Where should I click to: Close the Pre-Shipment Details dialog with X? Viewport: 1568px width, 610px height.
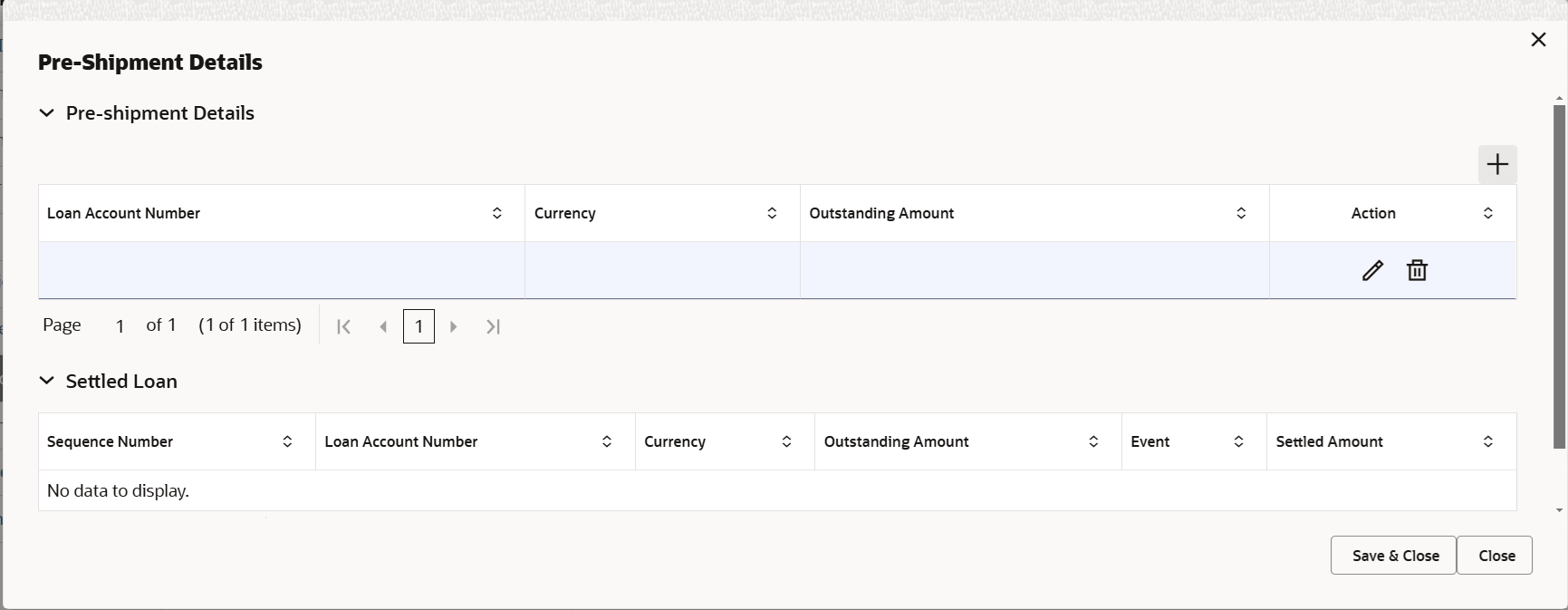pos(1538,40)
